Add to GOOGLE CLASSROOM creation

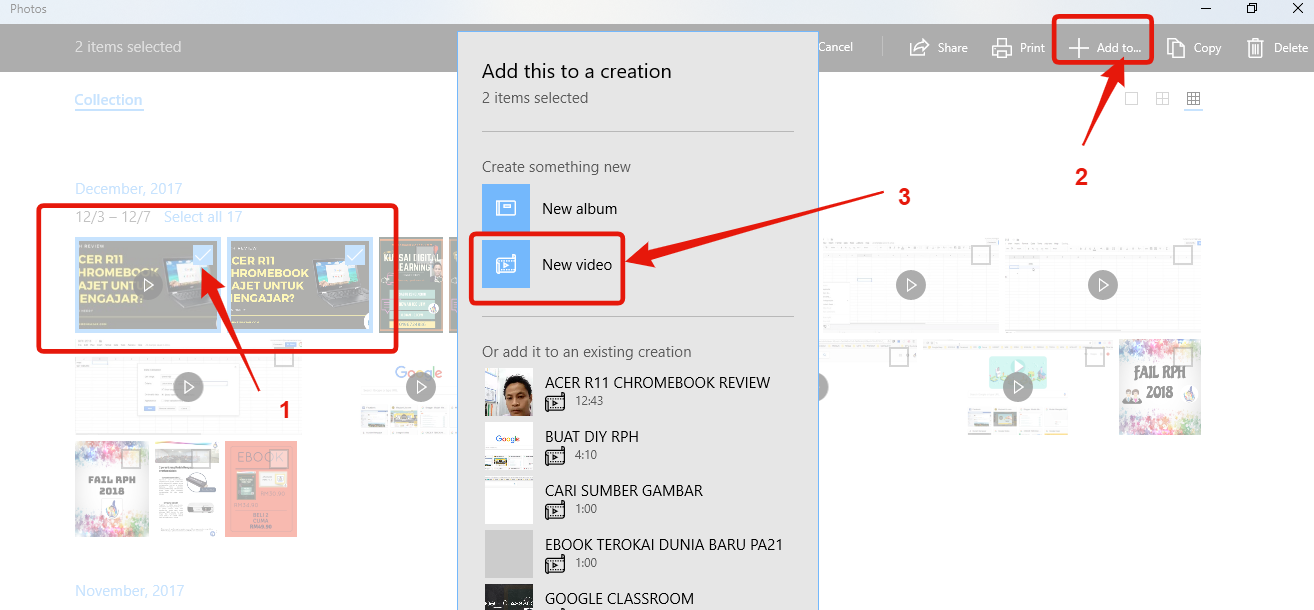(x=638, y=597)
